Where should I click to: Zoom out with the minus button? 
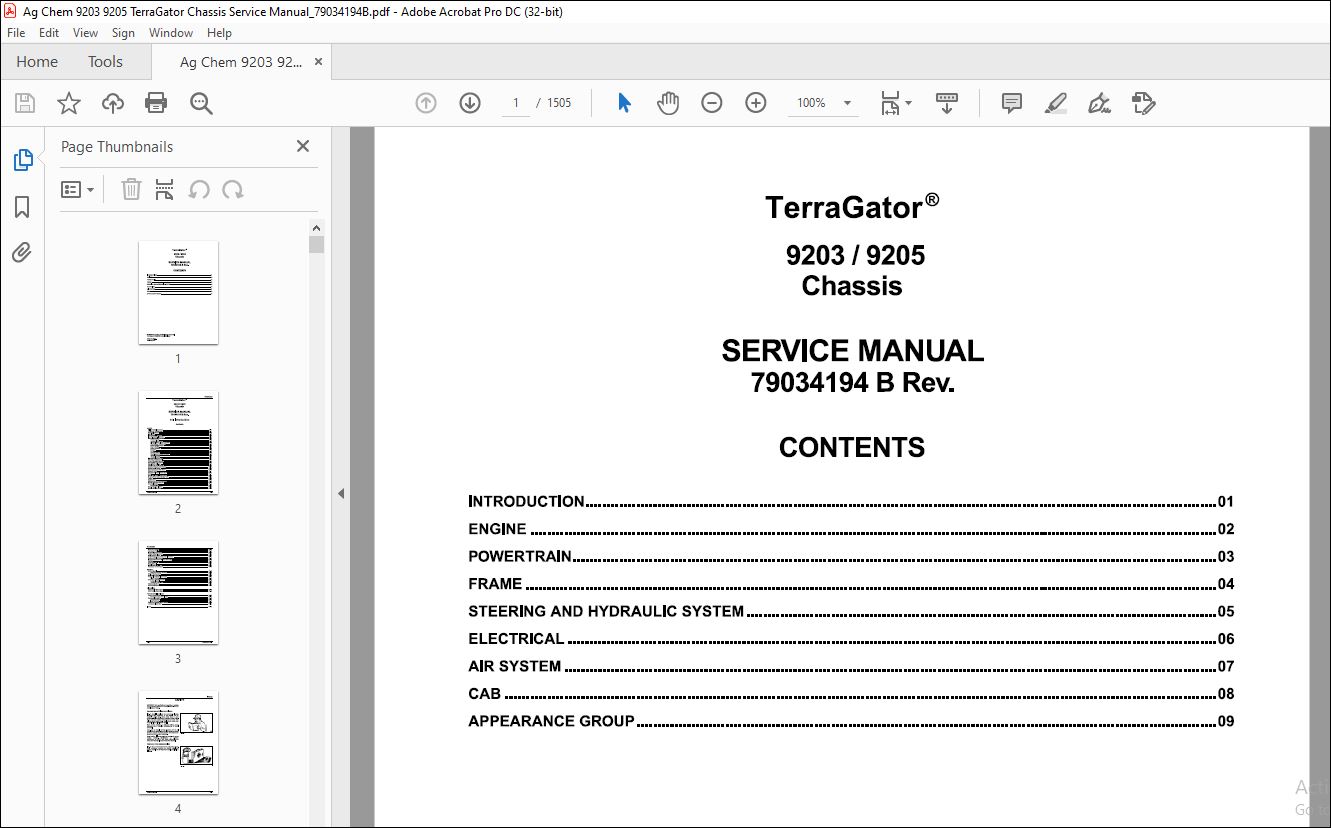[x=712, y=103]
